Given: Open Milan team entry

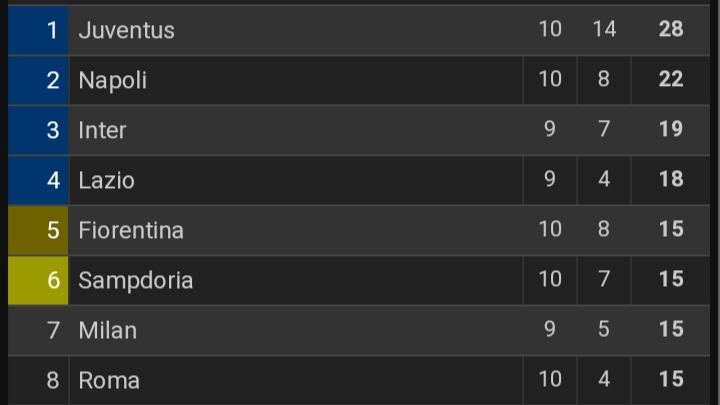Looking at the screenshot, I should (x=107, y=330).
